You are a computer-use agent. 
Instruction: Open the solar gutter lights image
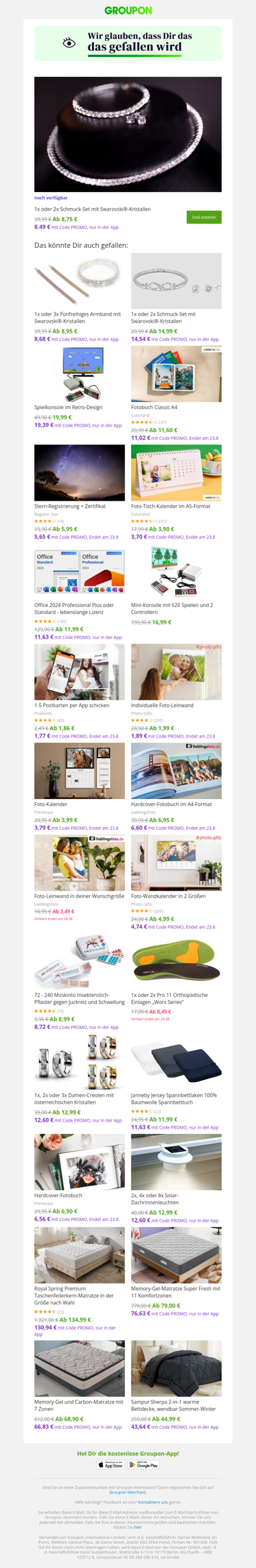pyautogui.click(x=177, y=1163)
